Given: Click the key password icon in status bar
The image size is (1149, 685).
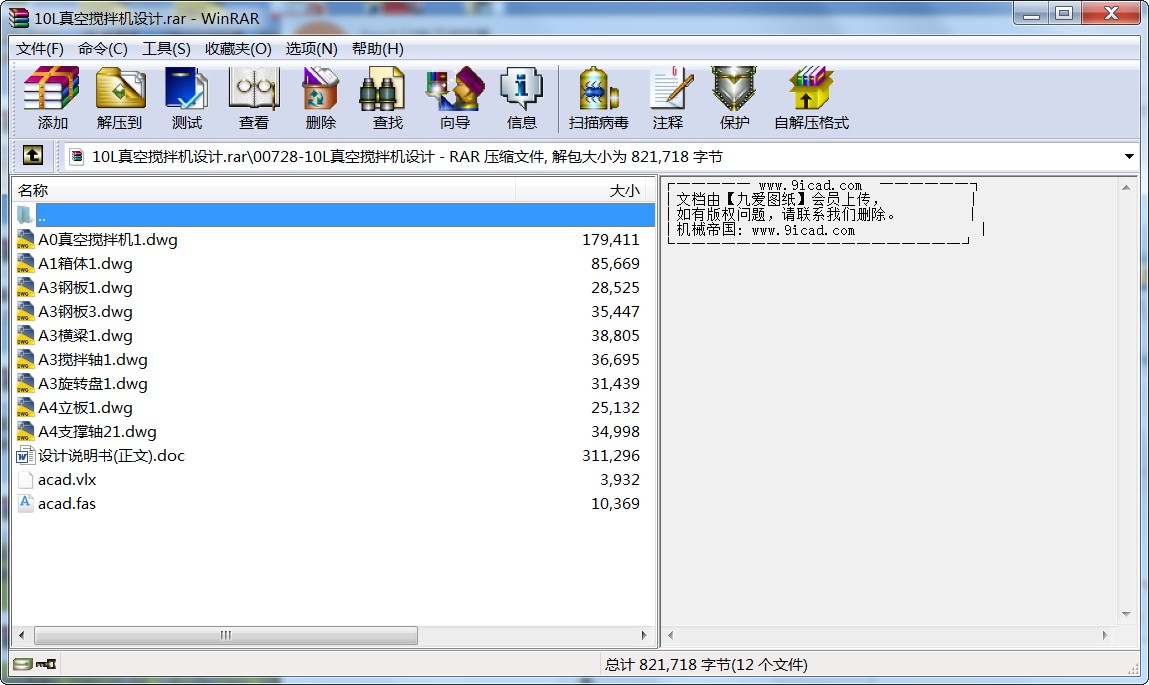Looking at the screenshot, I should click(x=45, y=664).
